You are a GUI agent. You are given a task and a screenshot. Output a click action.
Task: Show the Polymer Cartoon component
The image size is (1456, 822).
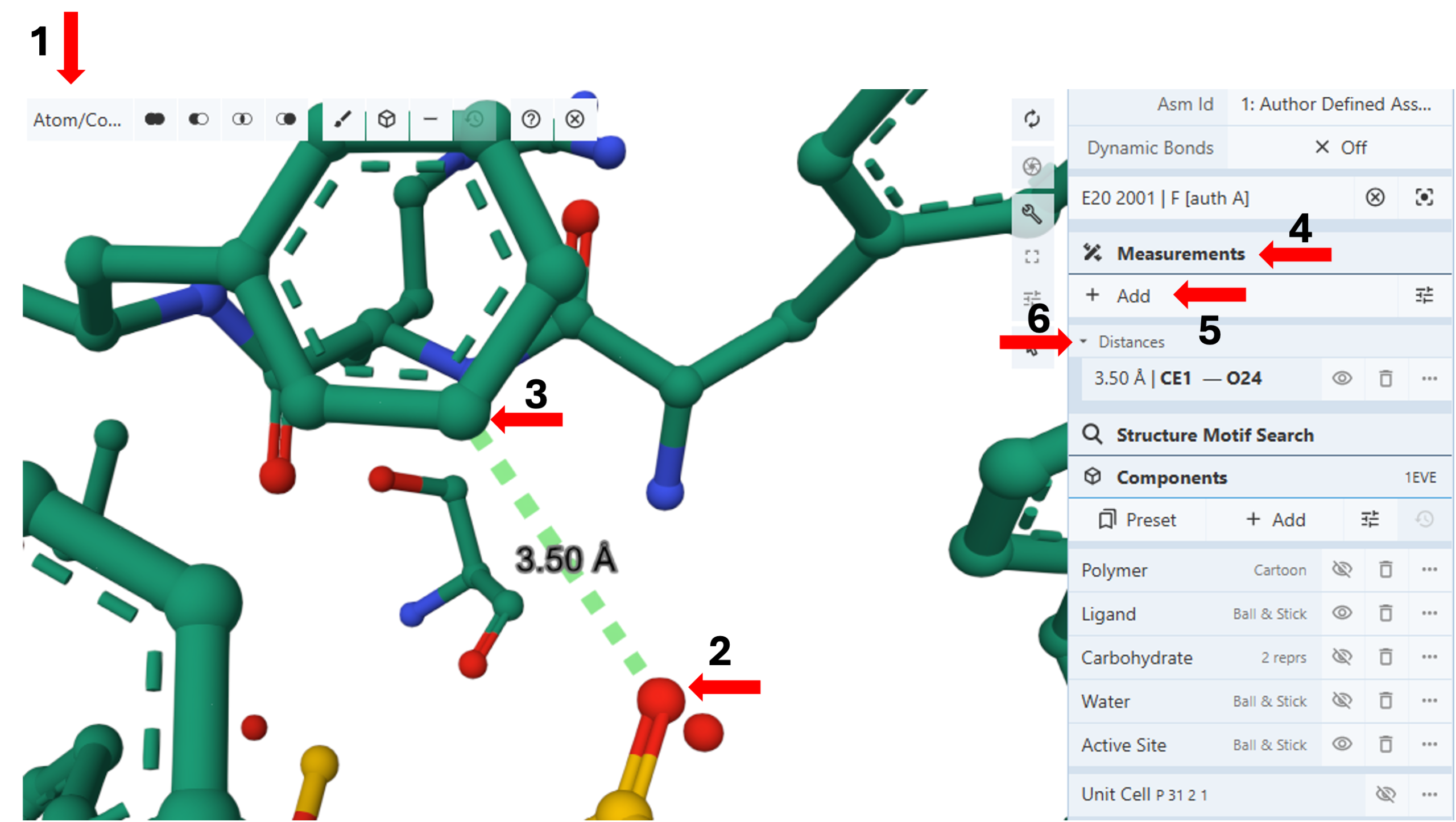pyautogui.click(x=1342, y=570)
